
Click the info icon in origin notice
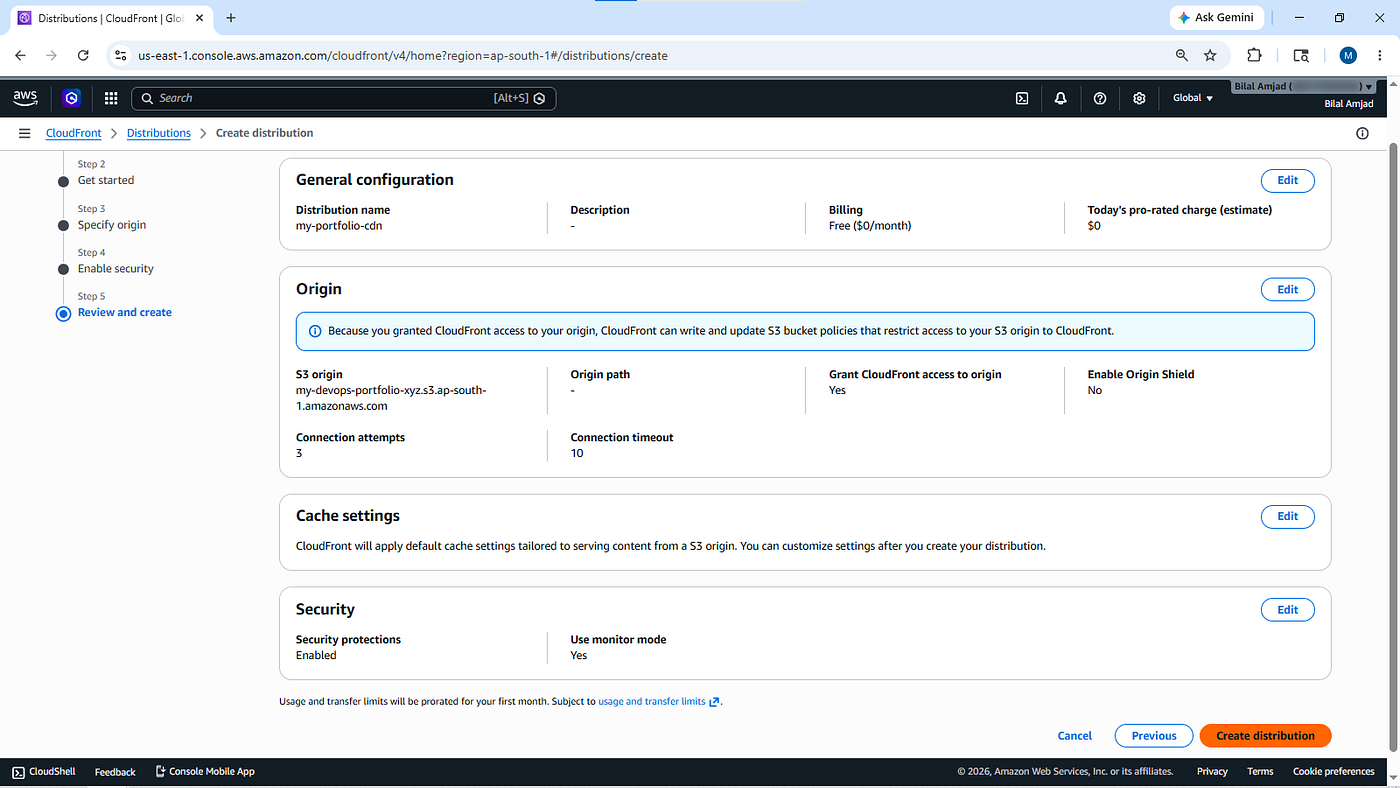click(x=315, y=331)
